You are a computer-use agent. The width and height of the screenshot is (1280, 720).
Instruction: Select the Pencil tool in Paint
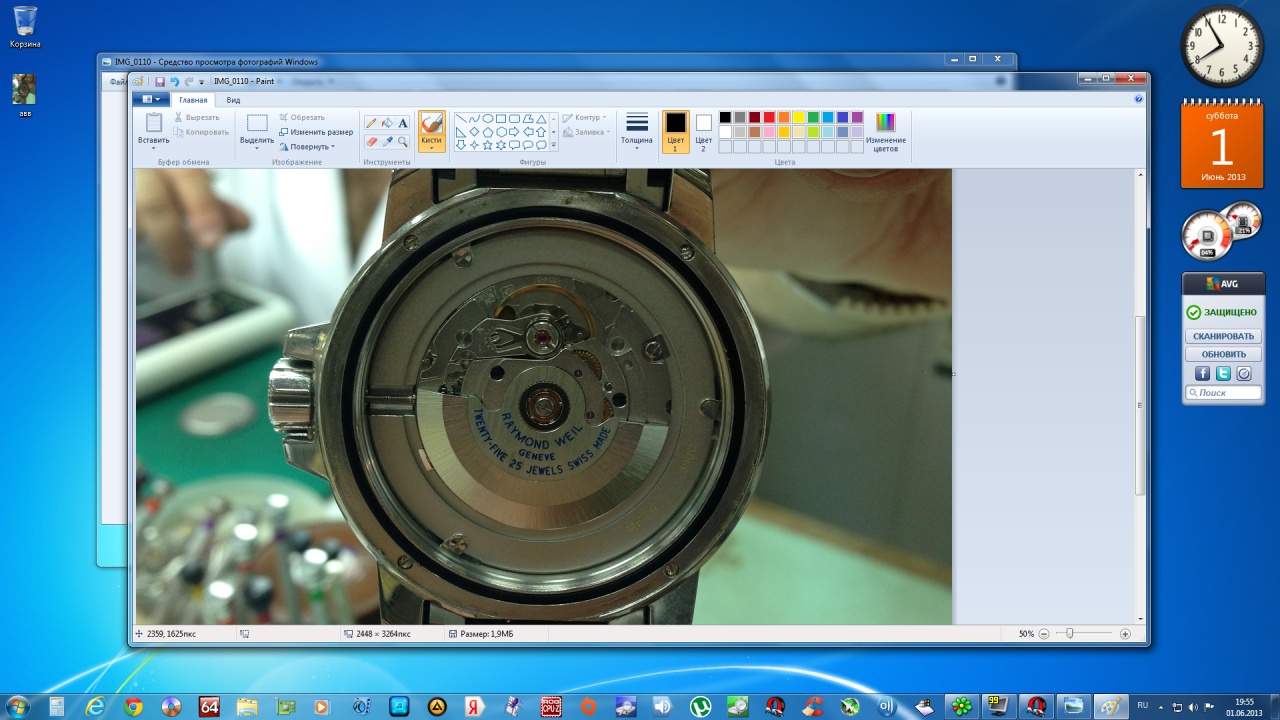coord(371,123)
